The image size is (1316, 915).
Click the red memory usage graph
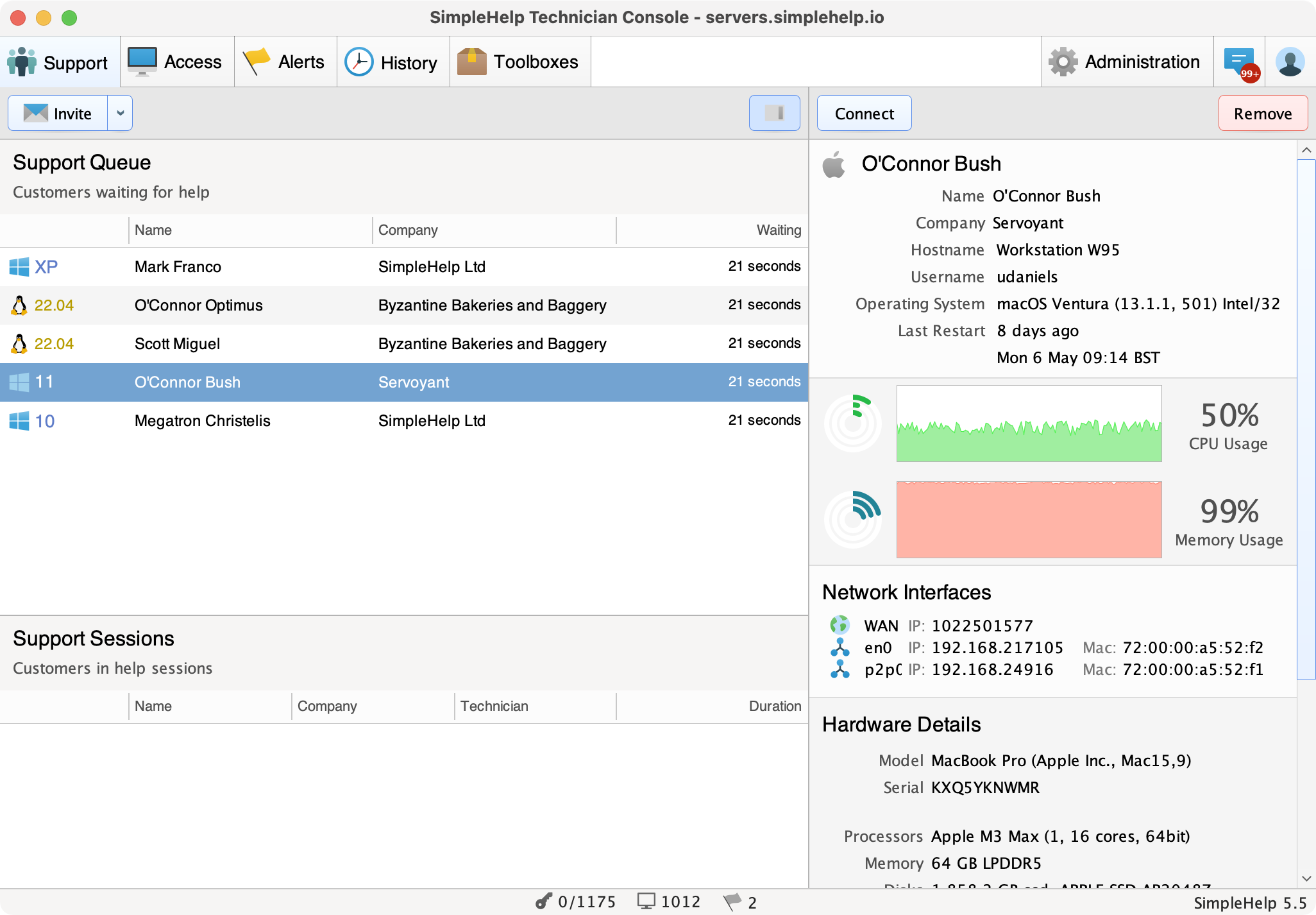click(1029, 520)
